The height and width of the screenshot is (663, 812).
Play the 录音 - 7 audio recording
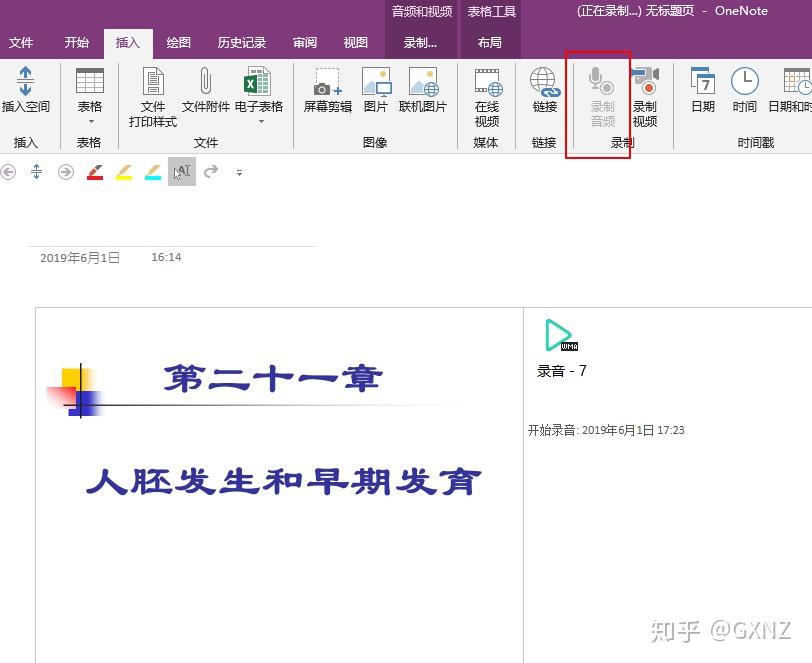(558, 333)
